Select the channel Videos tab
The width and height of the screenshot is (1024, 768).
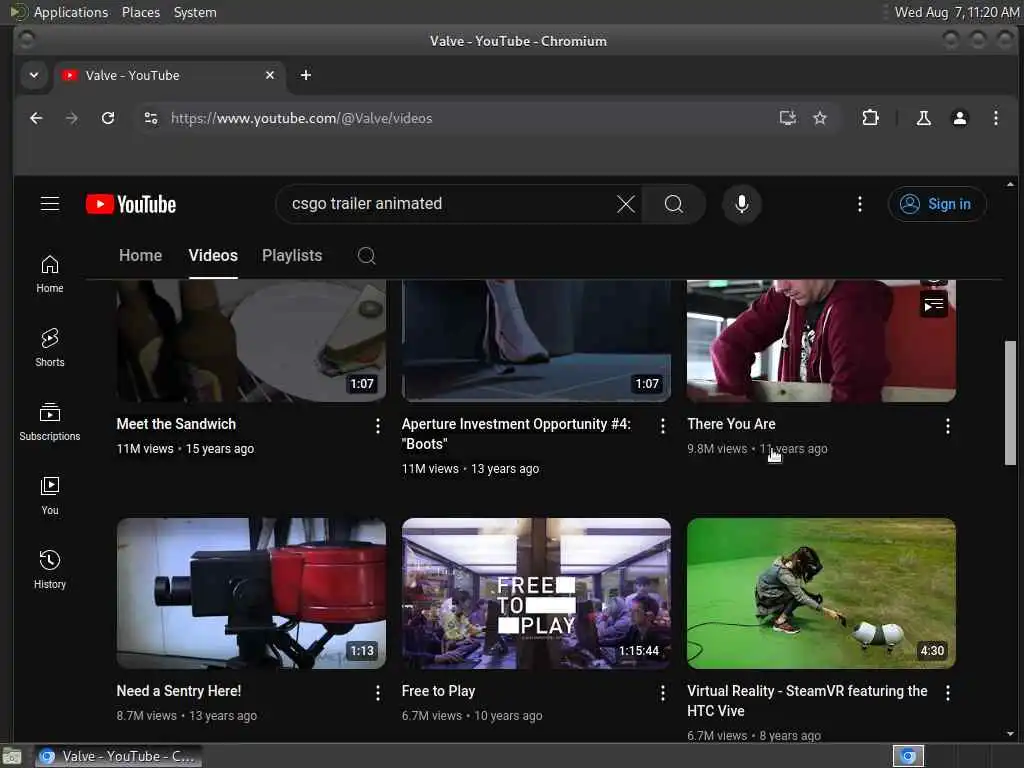point(213,255)
